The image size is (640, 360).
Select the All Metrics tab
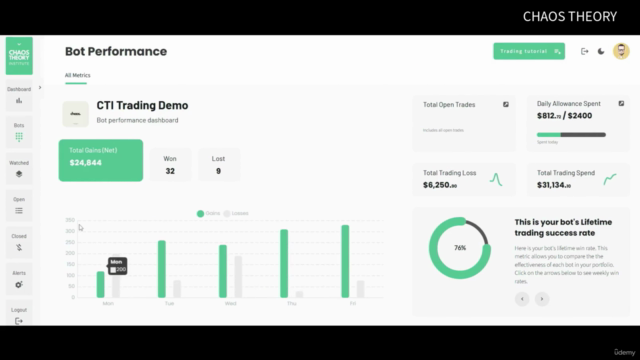point(77,75)
